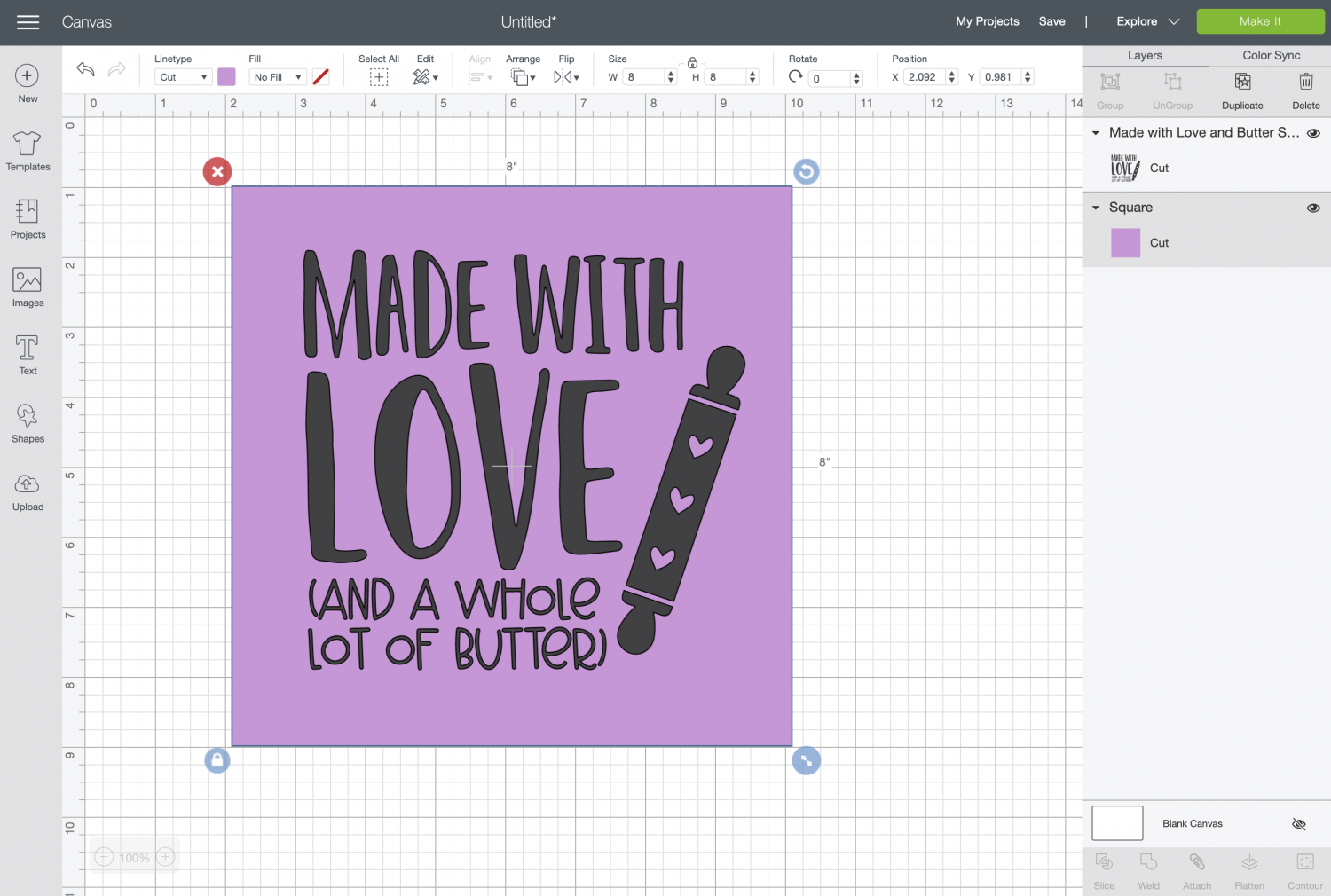1331x896 pixels.
Task: Open the Flip dropdown
Action: pos(566,77)
